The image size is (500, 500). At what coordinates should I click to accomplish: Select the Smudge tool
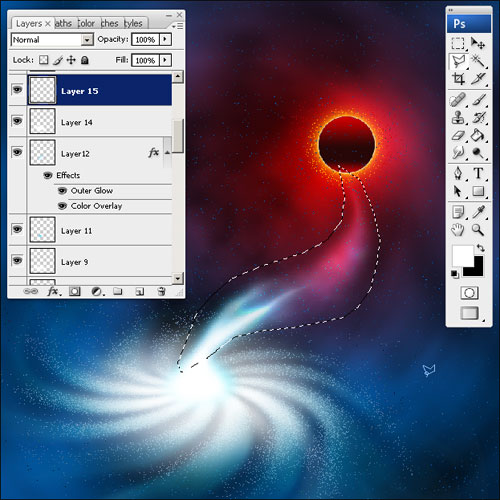point(458,153)
